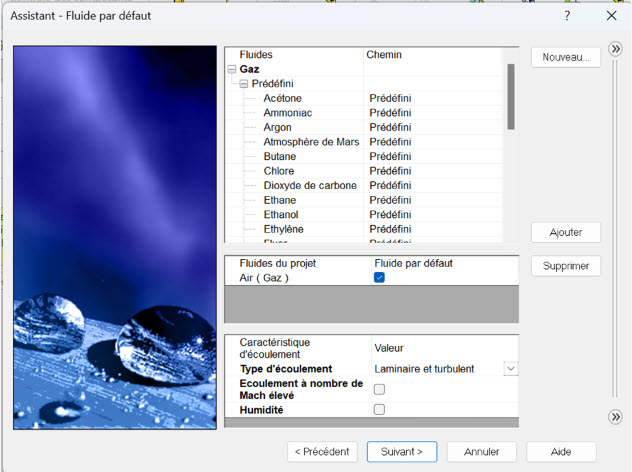Collapse the Prédéfini tree branch

tap(244, 84)
